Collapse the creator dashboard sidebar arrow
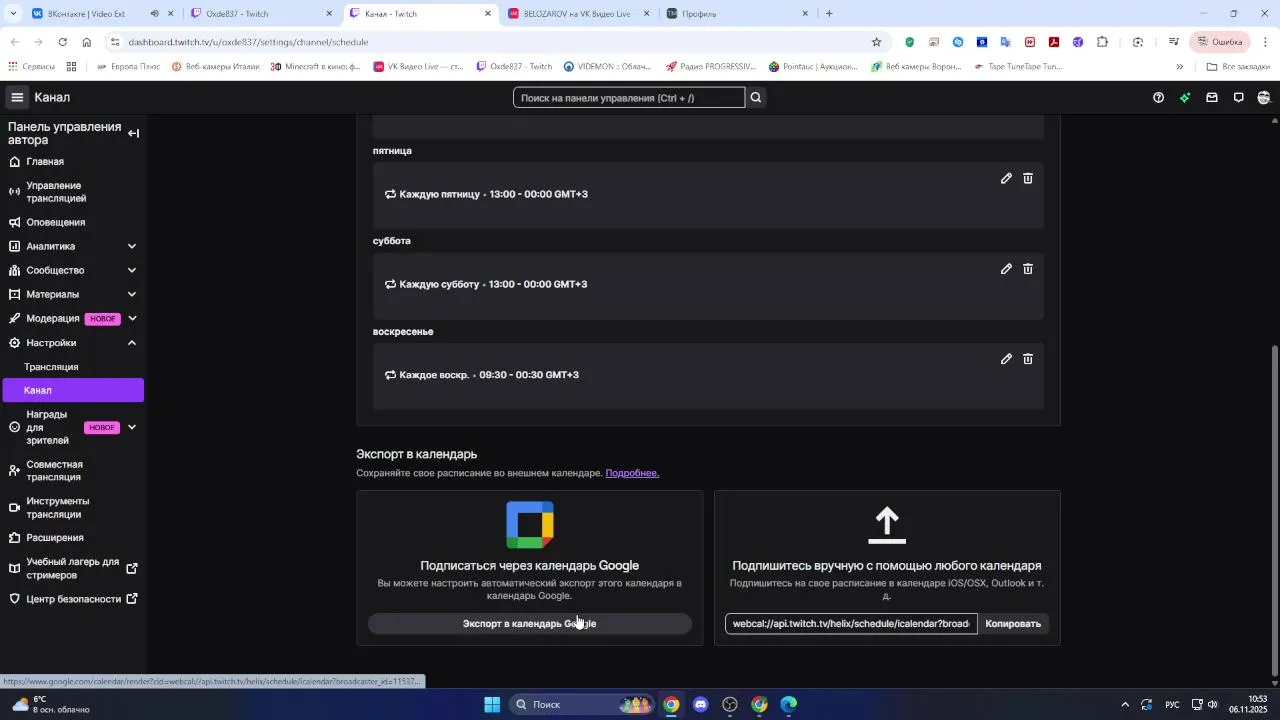The image size is (1280, 720). (x=133, y=133)
